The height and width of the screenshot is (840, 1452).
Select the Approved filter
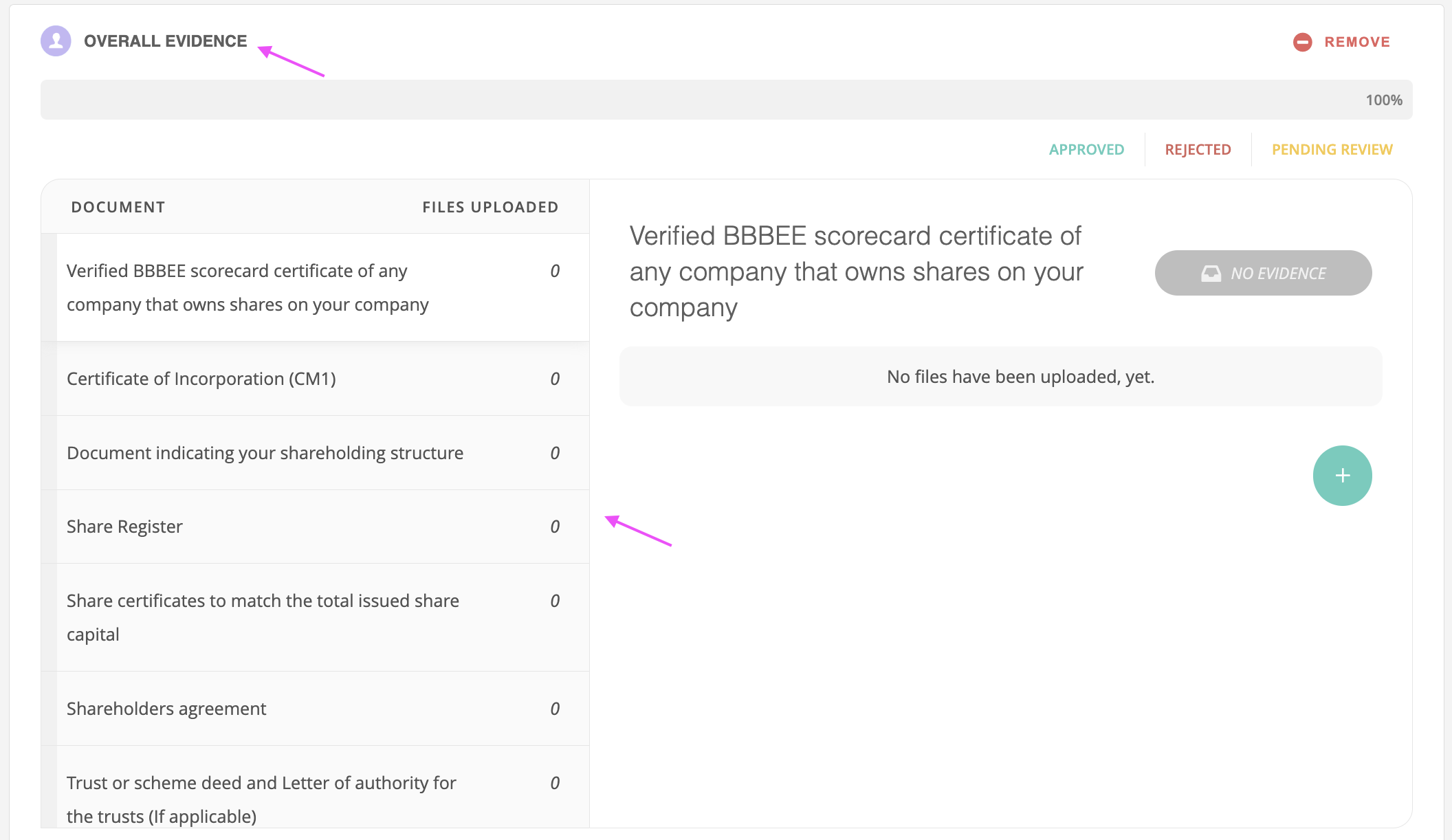pos(1086,149)
